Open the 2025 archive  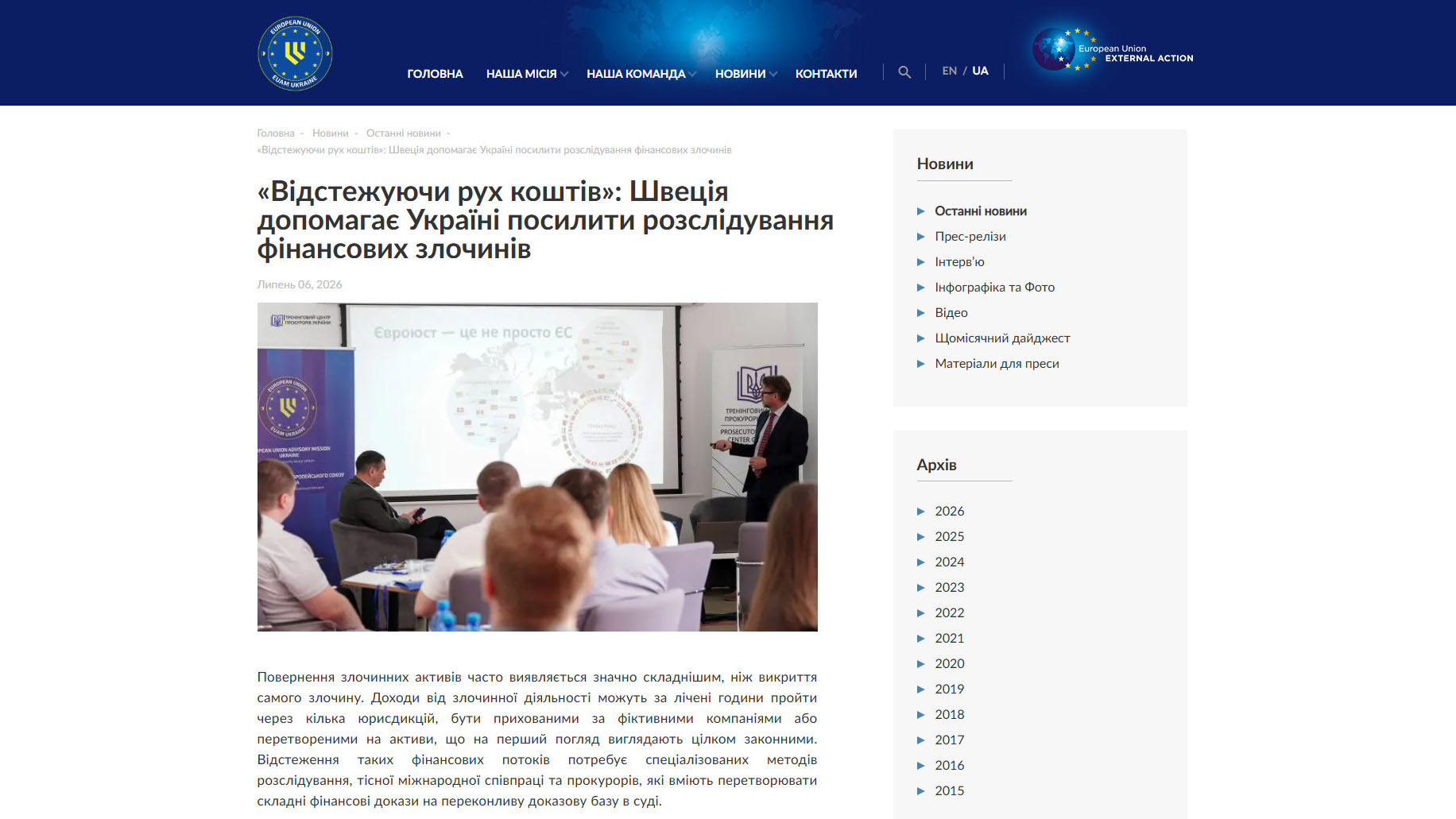pos(950,537)
